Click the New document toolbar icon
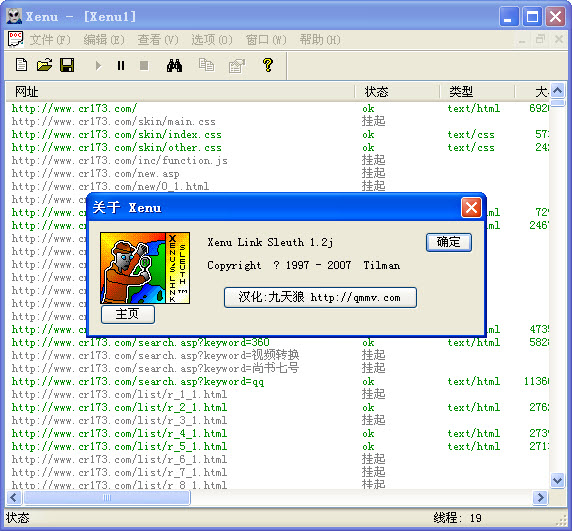 pos(22,65)
